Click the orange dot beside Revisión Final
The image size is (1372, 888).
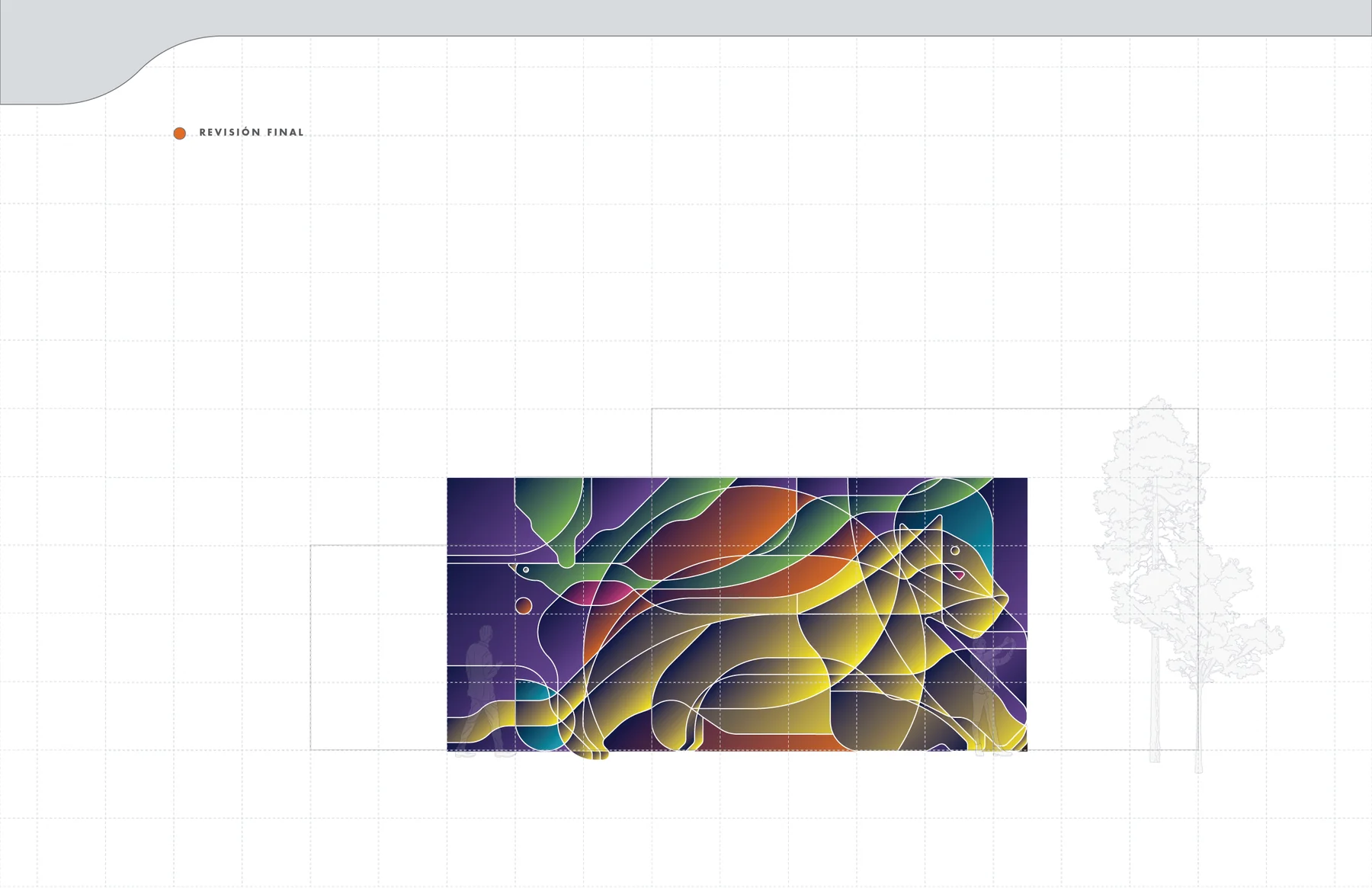tap(180, 133)
